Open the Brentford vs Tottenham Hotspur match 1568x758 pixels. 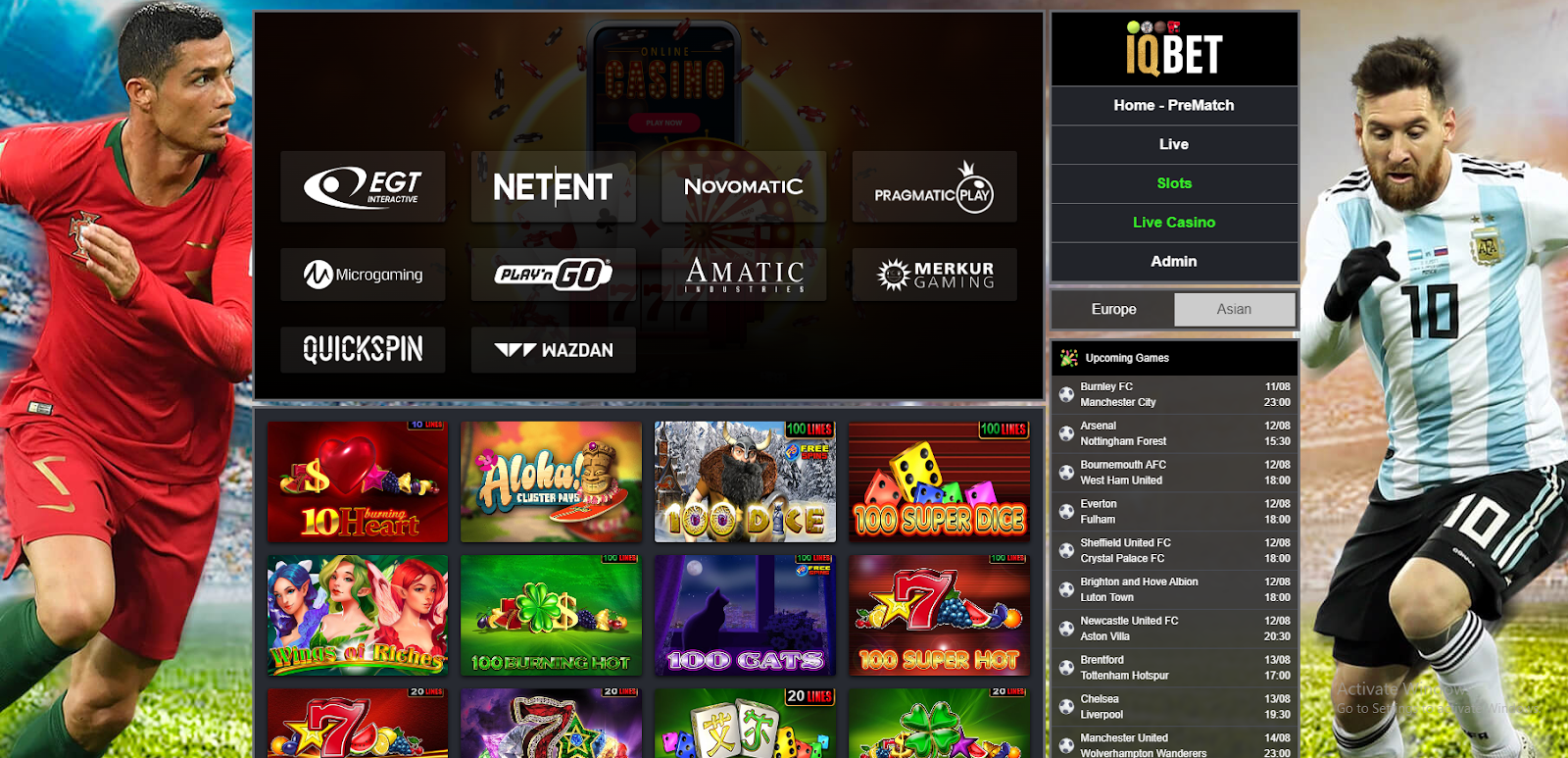point(1174,668)
